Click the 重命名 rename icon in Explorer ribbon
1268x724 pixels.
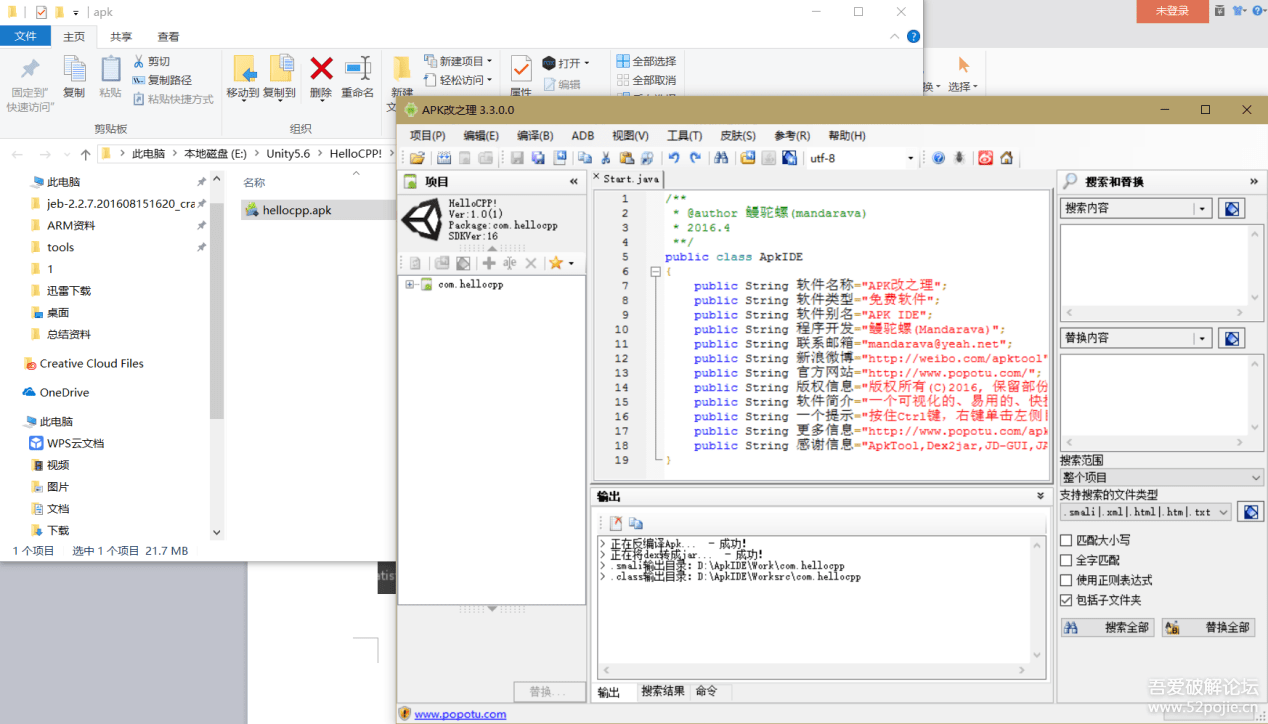coord(358,68)
